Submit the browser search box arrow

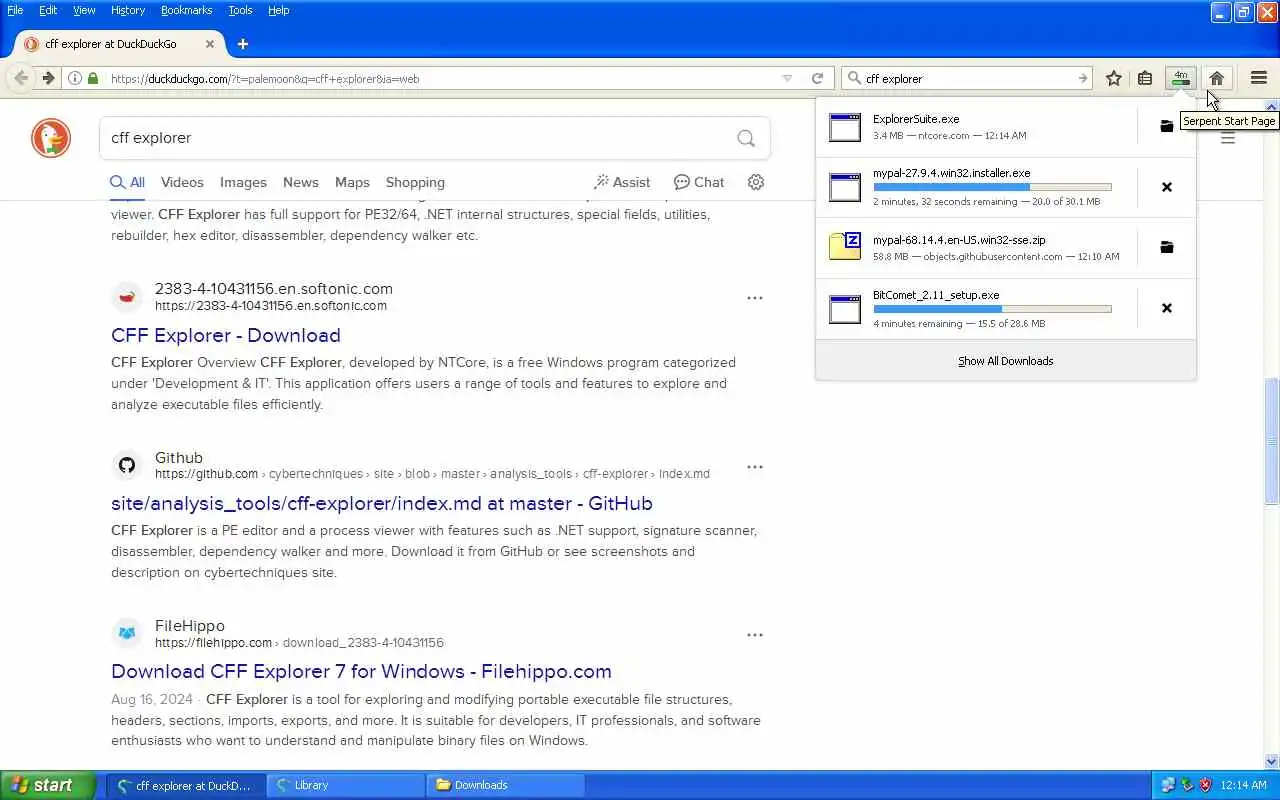click(1082, 78)
